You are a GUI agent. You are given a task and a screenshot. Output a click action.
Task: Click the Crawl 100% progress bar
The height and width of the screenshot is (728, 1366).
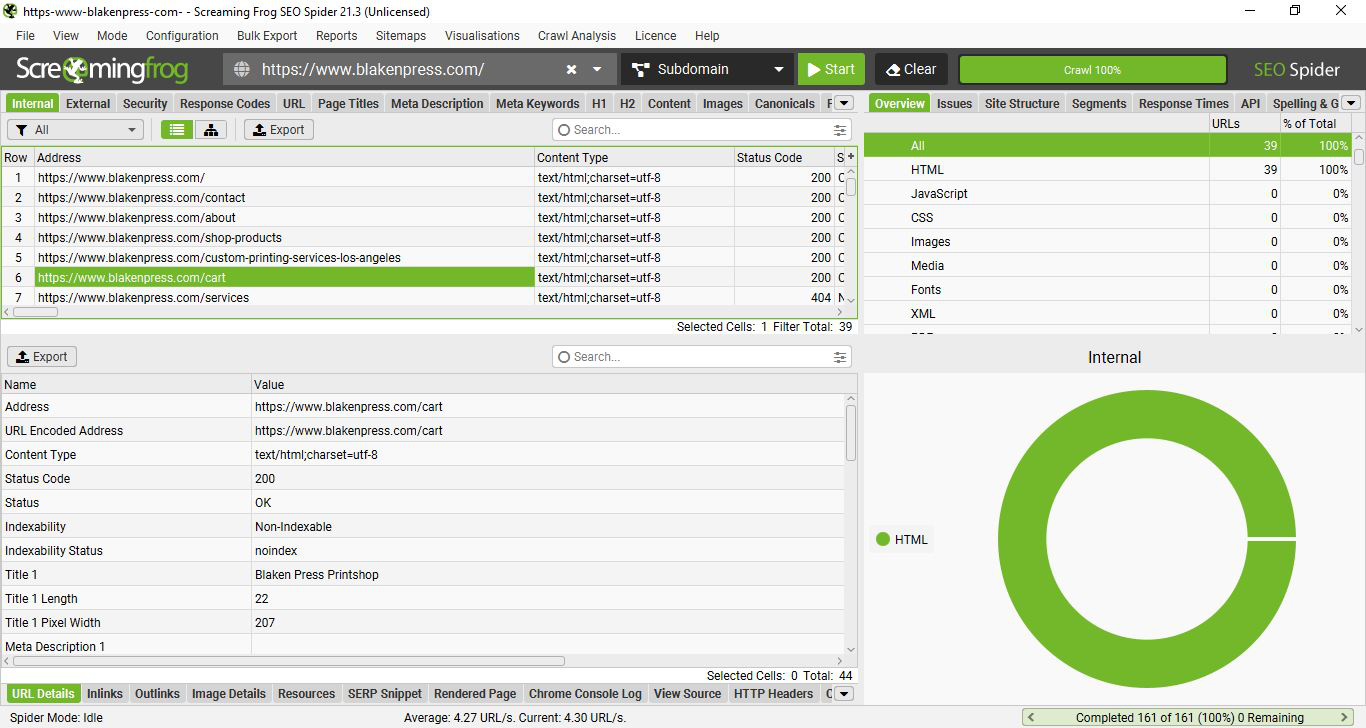point(1092,70)
